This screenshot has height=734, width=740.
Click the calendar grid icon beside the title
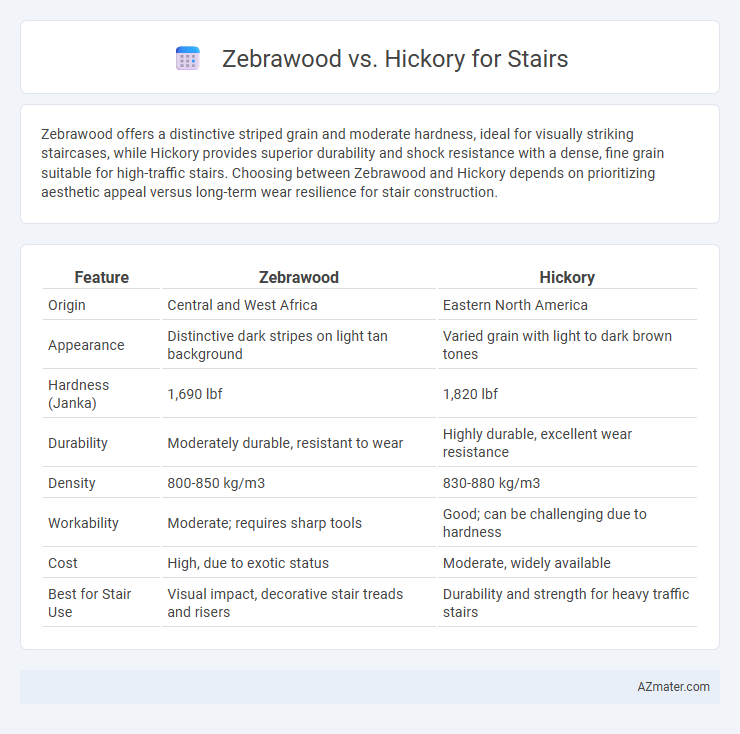click(188, 59)
